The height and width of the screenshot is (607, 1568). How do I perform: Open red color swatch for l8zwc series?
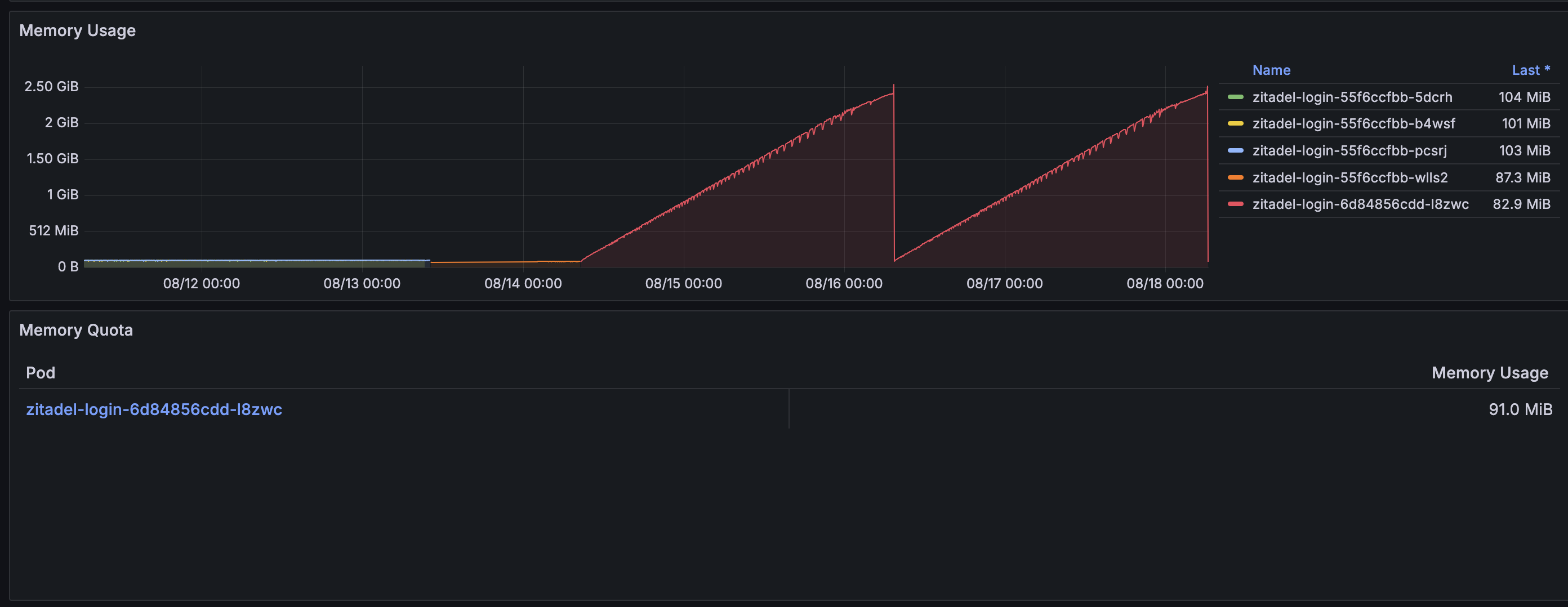1235,204
